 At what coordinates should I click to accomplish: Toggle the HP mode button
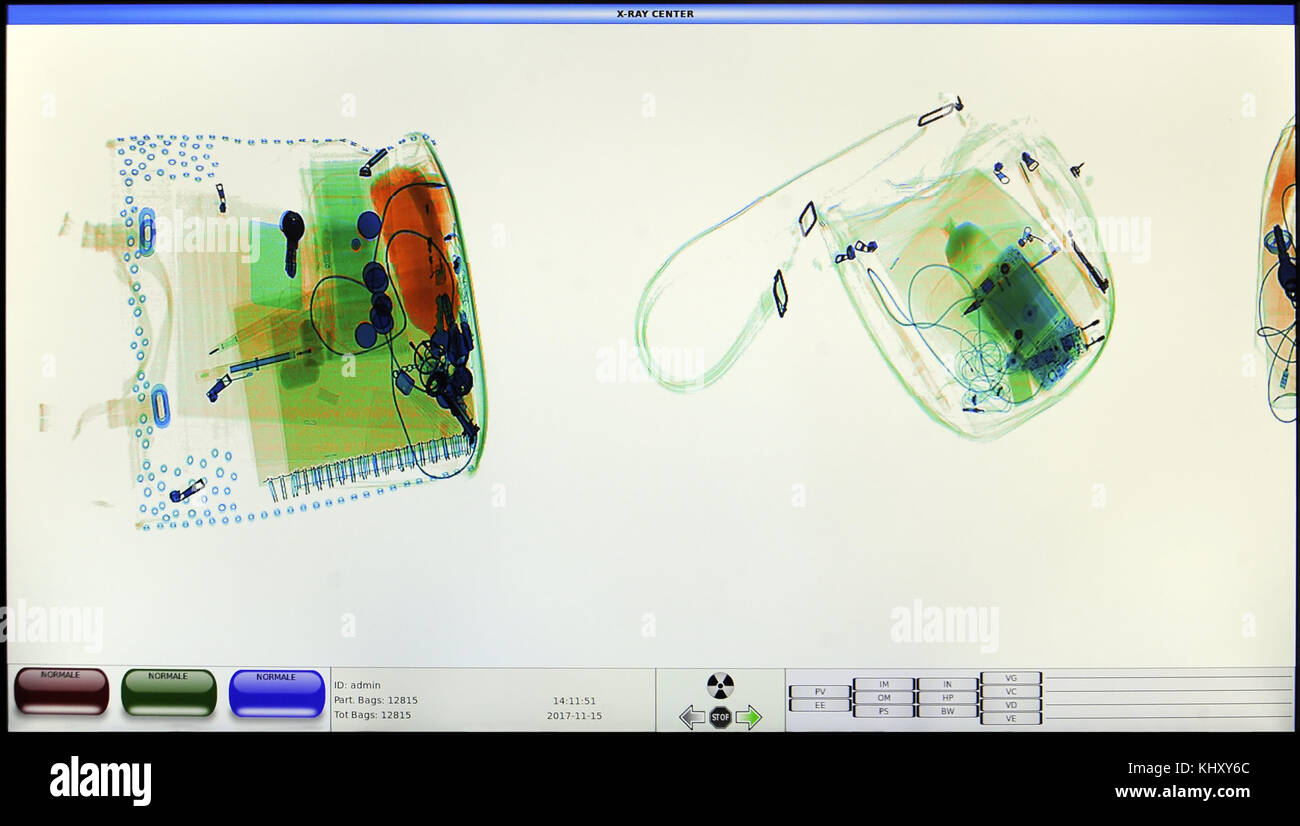click(947, 698)
